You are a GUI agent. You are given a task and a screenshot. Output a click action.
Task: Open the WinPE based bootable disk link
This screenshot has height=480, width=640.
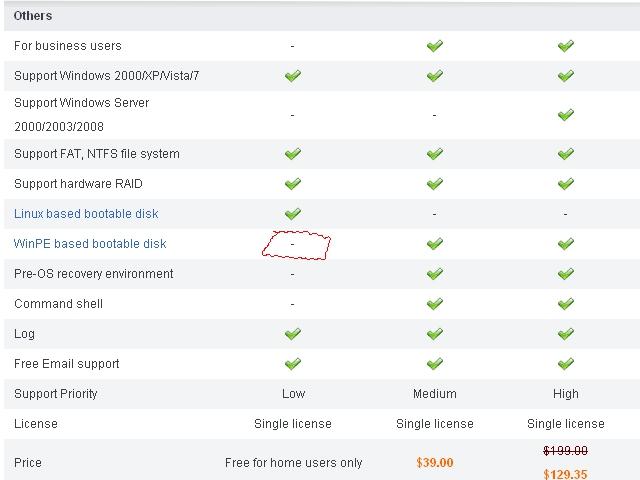pyautogui.click(x=90, y=244)
